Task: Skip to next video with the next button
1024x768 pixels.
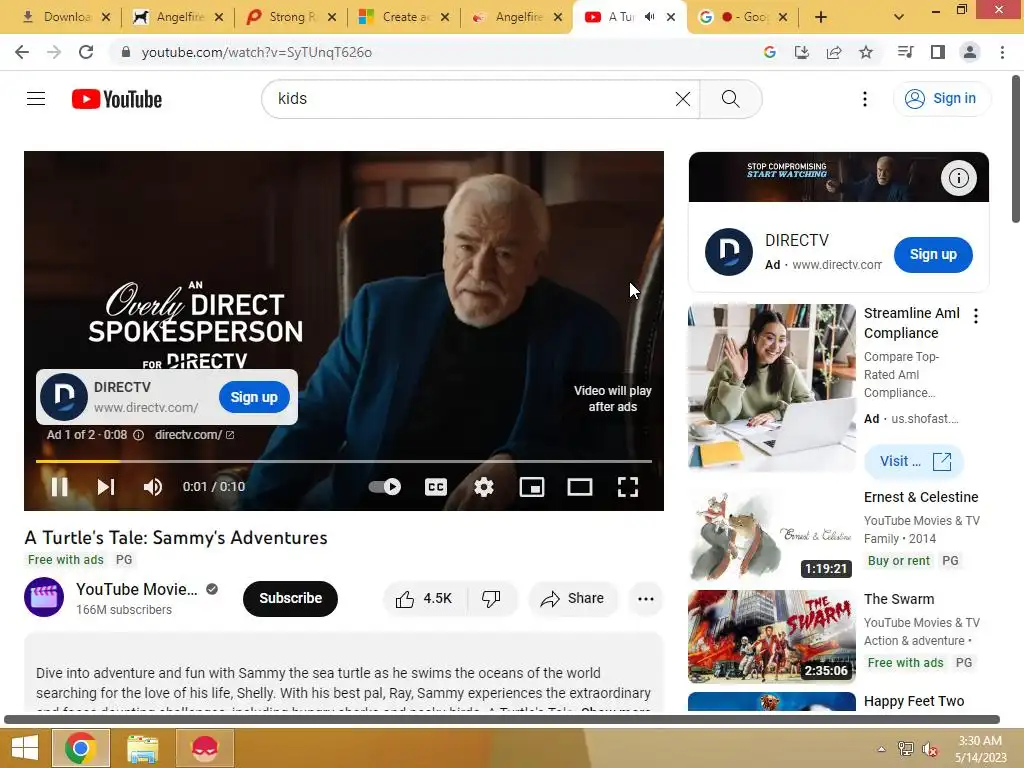Action: click(106, 487)
